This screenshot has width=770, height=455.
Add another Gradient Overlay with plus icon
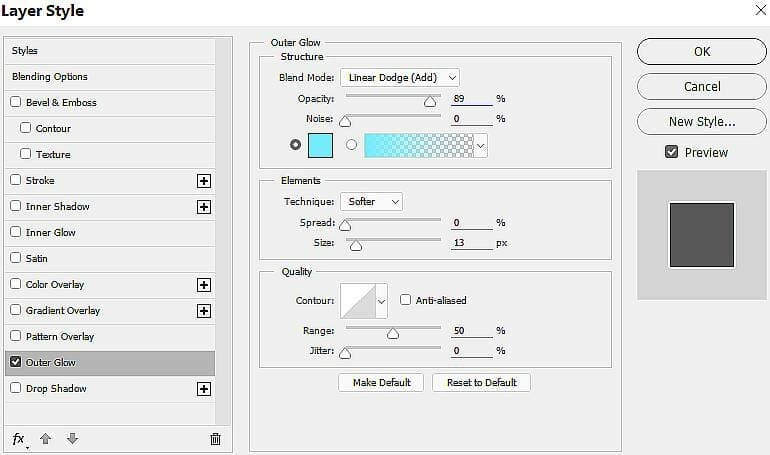204,311
